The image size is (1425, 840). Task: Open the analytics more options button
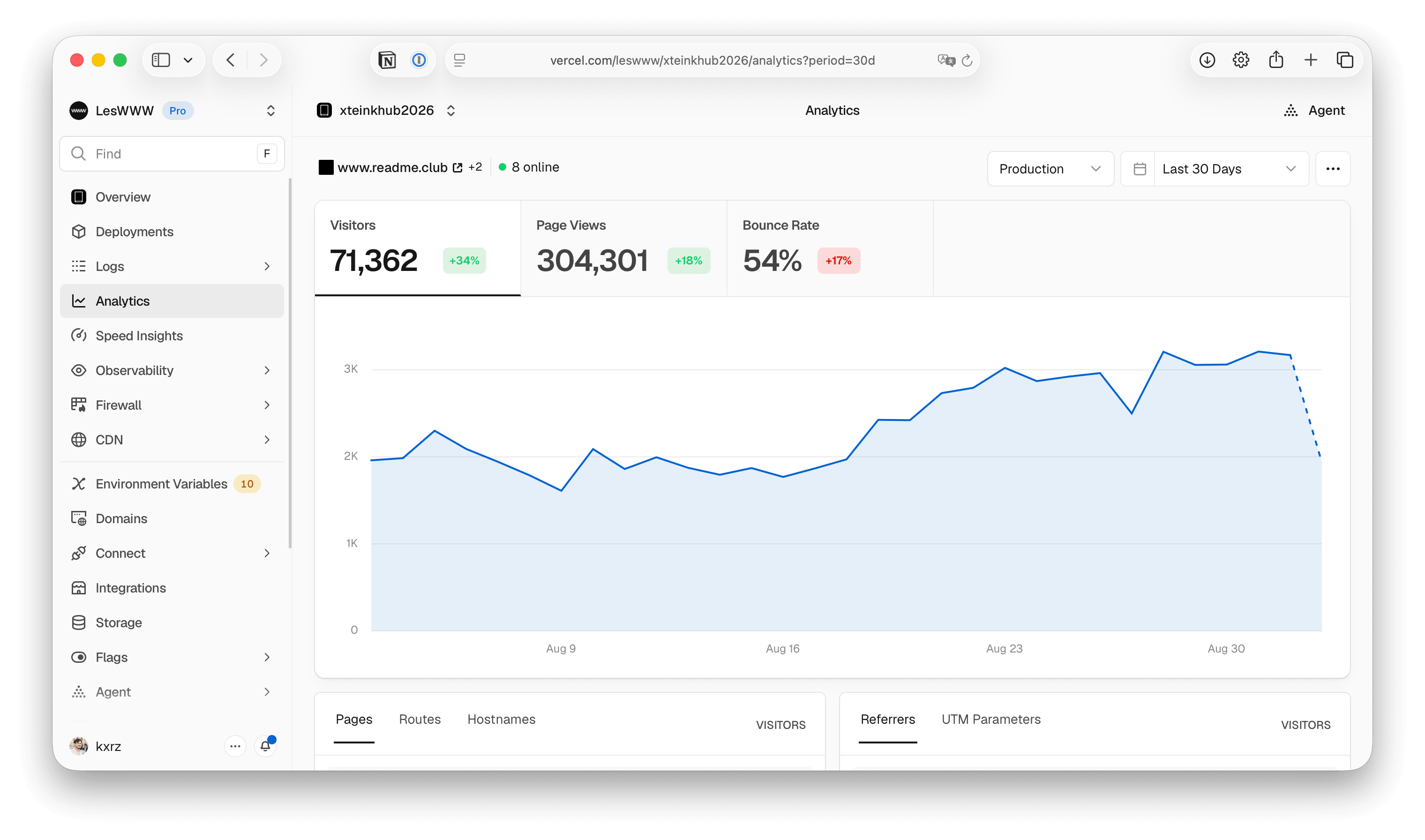pyautogui.click(x=1332, y=169)
